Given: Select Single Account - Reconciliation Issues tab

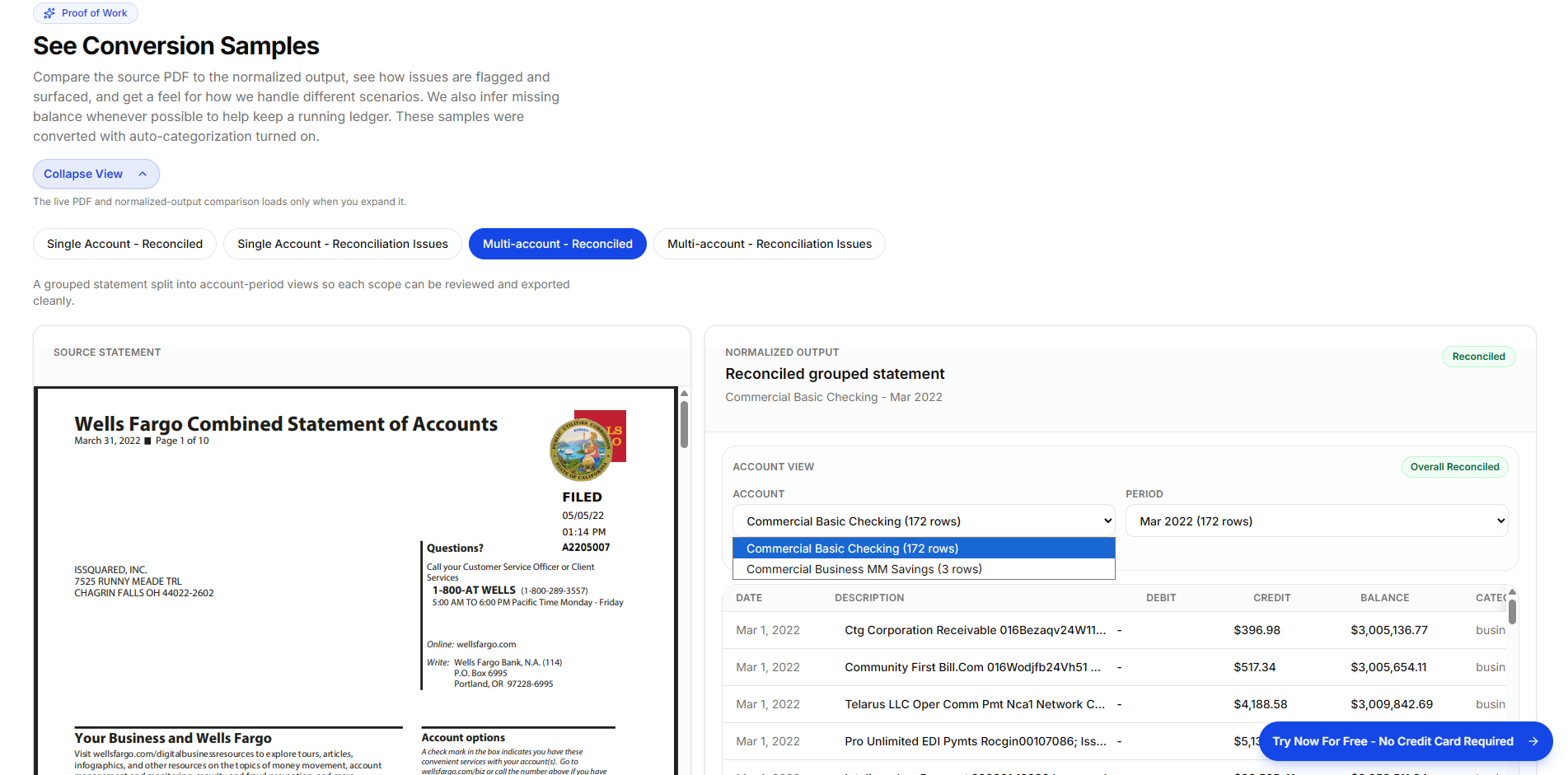Looking at the screenshot, I should [x=343, y=244].
